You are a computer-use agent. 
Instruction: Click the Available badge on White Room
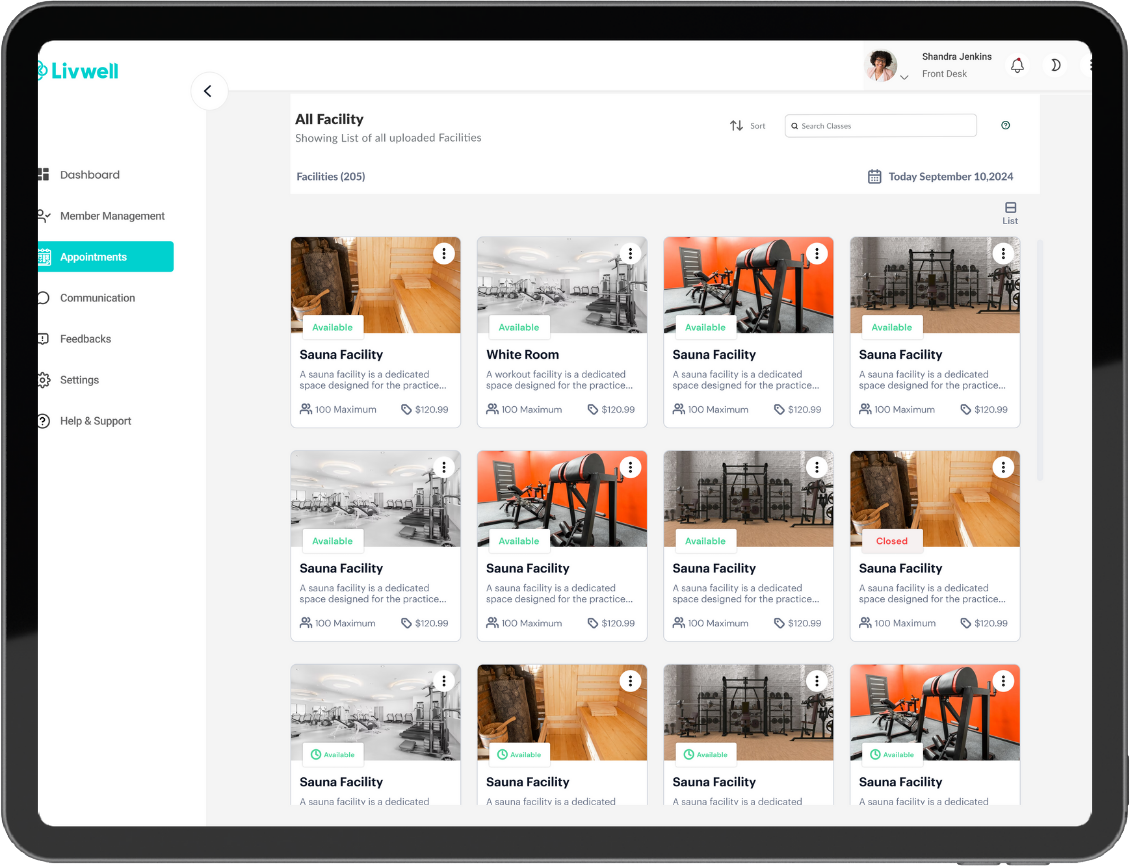[x=519, y=327]
